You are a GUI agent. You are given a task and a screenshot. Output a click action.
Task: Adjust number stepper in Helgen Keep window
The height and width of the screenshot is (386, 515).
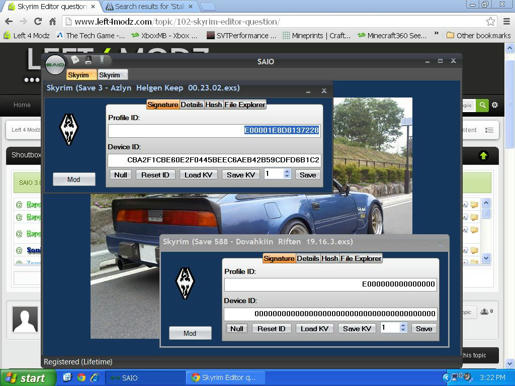click(287, 174)
